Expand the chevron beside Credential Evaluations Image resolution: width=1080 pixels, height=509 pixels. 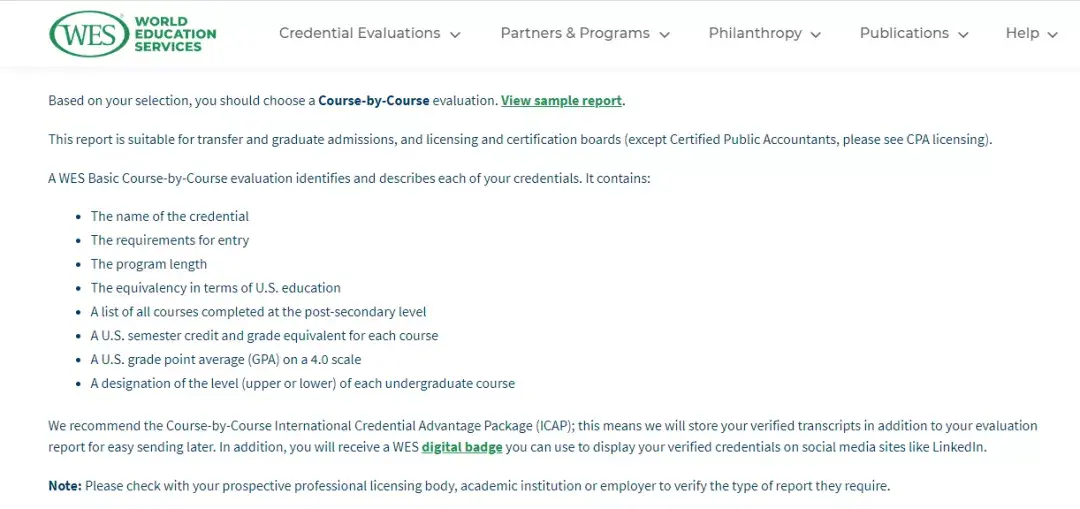tap(456, 35)
